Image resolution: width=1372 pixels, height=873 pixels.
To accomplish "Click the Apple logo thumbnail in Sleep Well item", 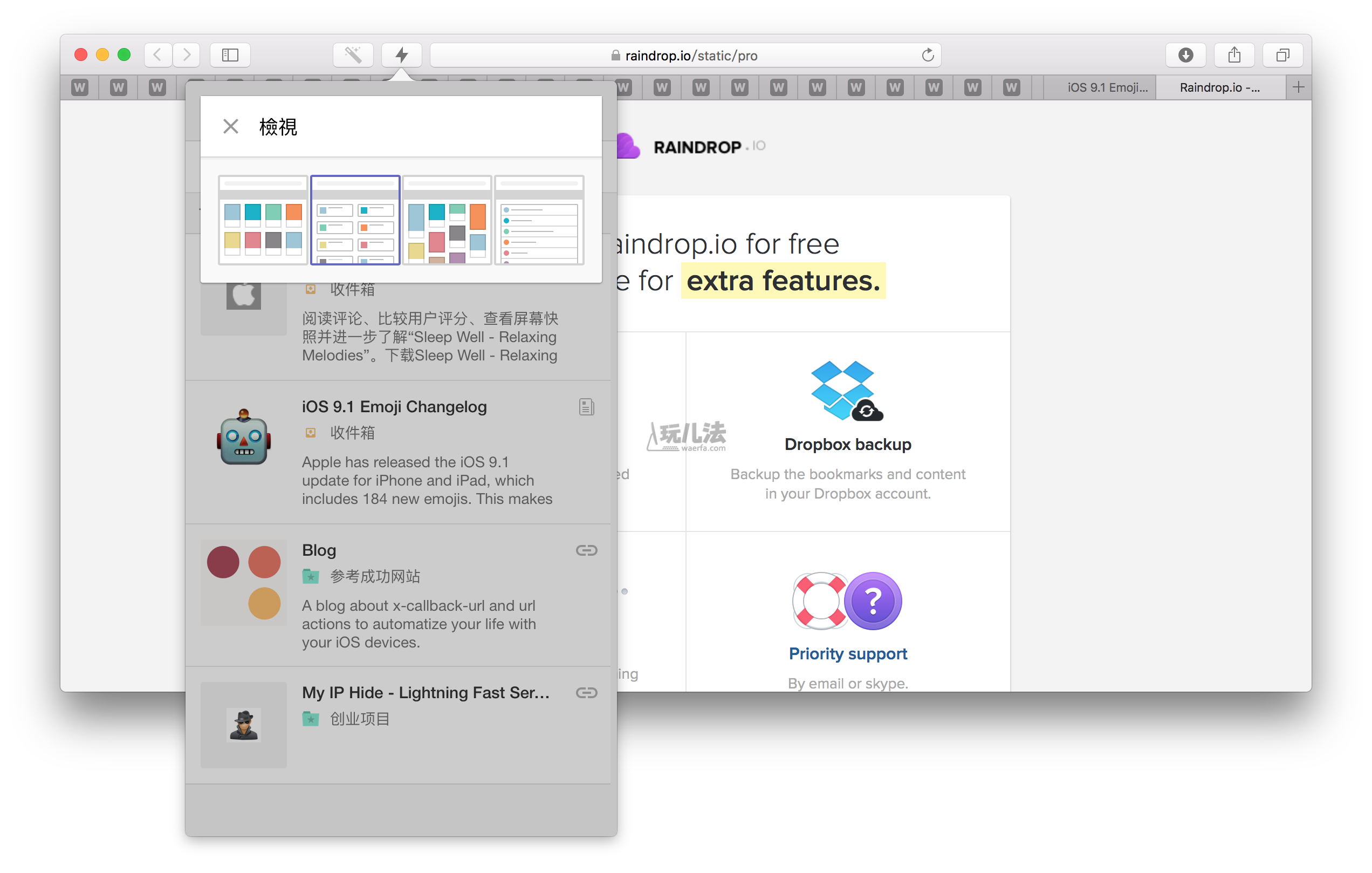I will [244, 295].
